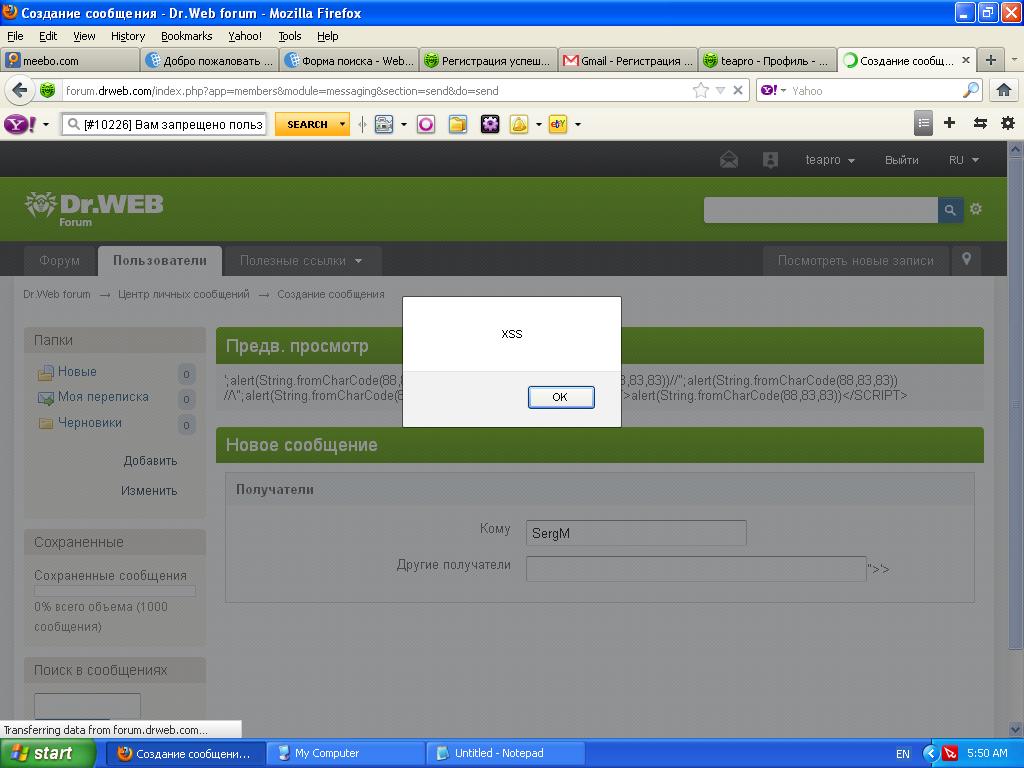Image resolution: width=1024 pixels, height=768 pixels.
Task: Click OK in the XSS alert
Action: pos(561,397)
